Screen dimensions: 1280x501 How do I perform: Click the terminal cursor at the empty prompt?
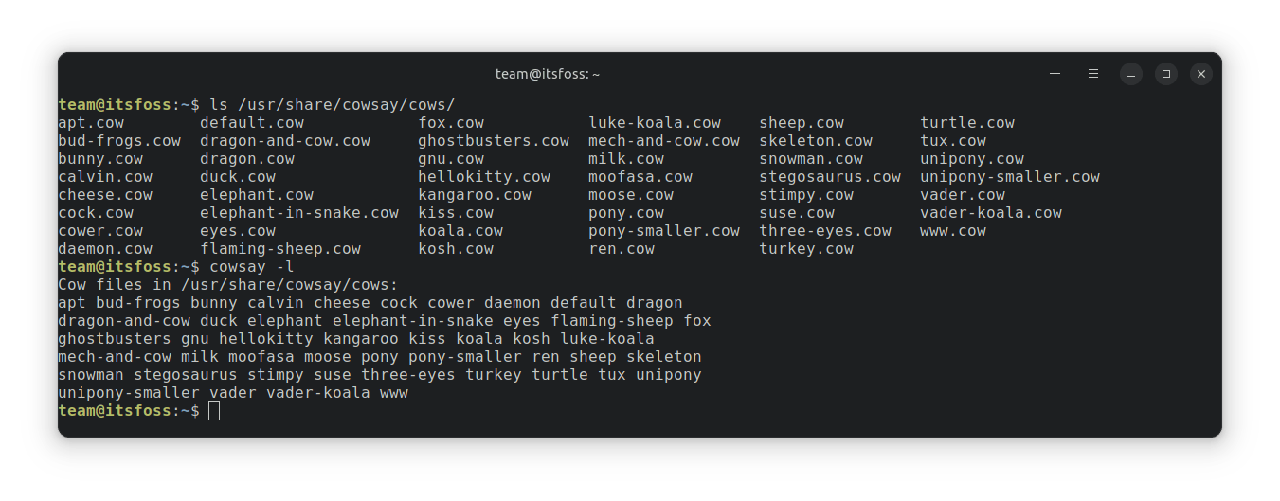point(214,411)
